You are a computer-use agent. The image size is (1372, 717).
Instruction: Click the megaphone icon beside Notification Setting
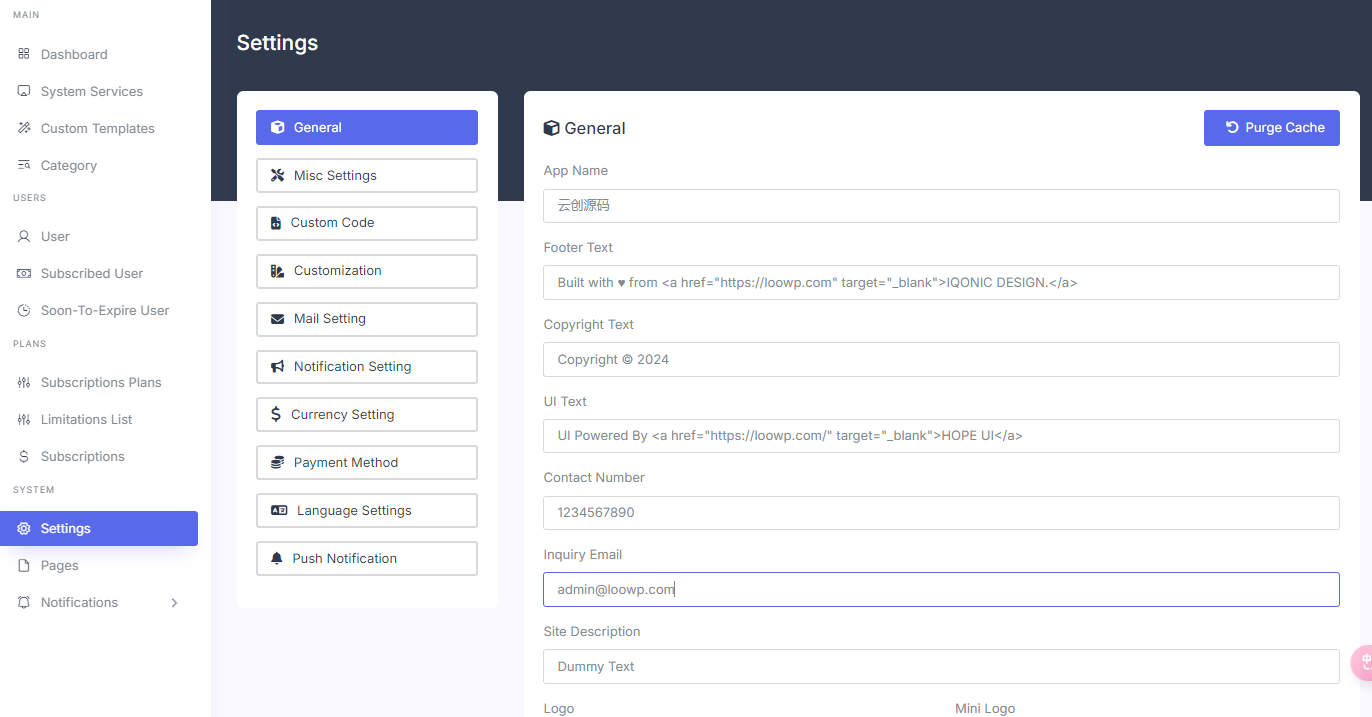pos(278,367)
